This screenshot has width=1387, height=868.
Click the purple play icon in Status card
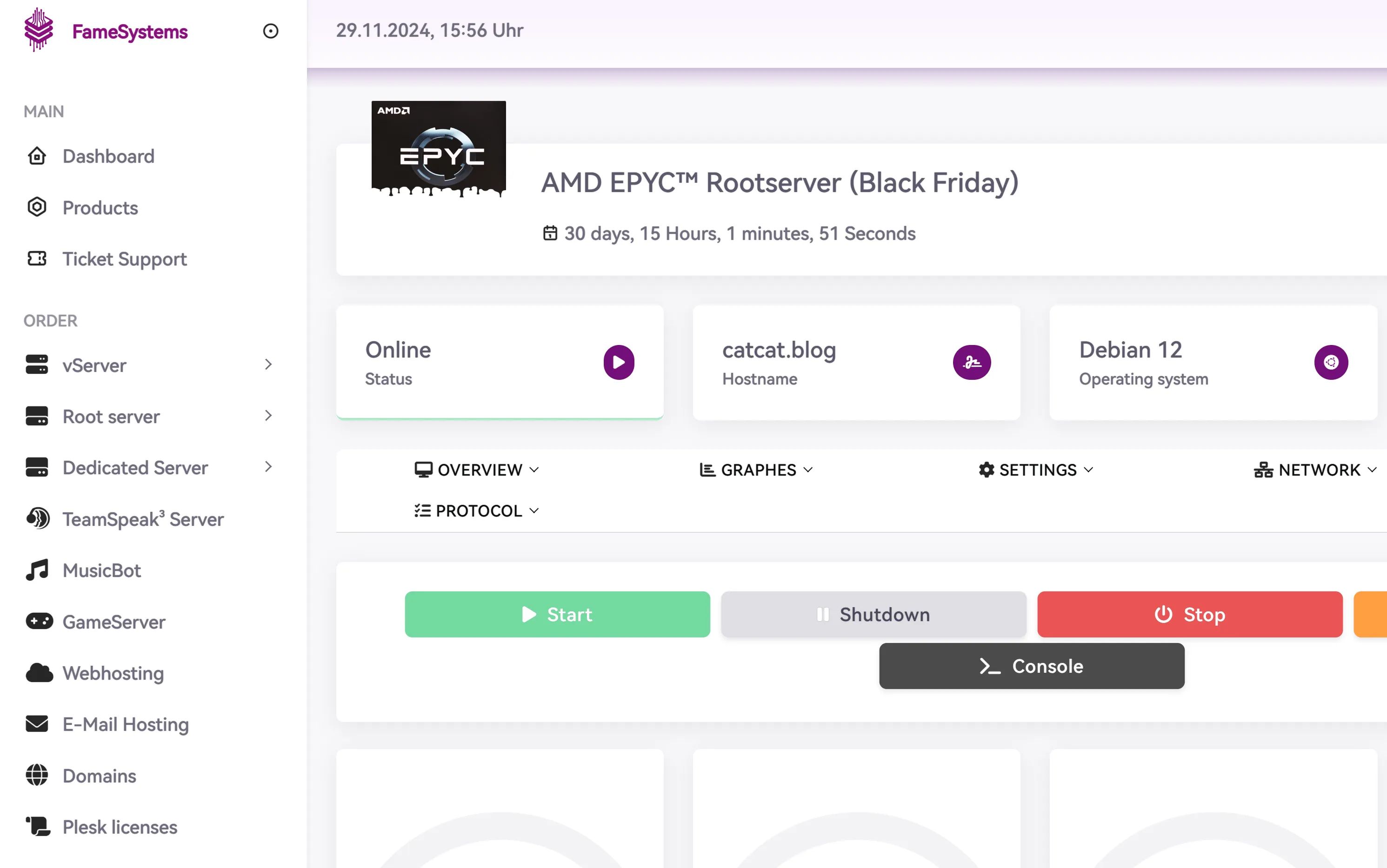[619, 362]
